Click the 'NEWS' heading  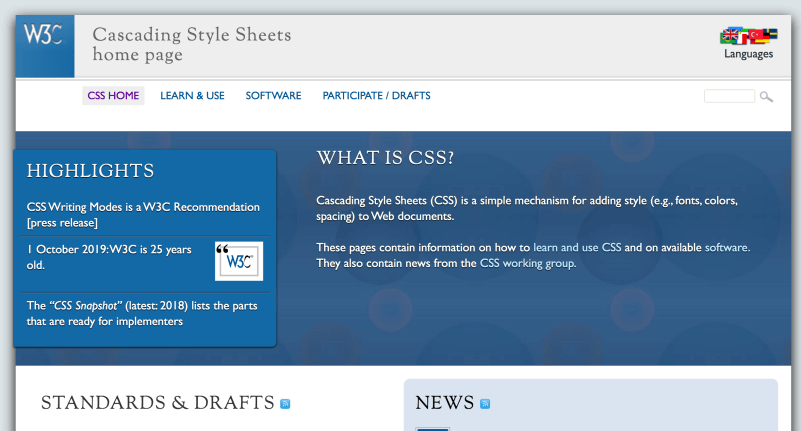pos(445,403)
